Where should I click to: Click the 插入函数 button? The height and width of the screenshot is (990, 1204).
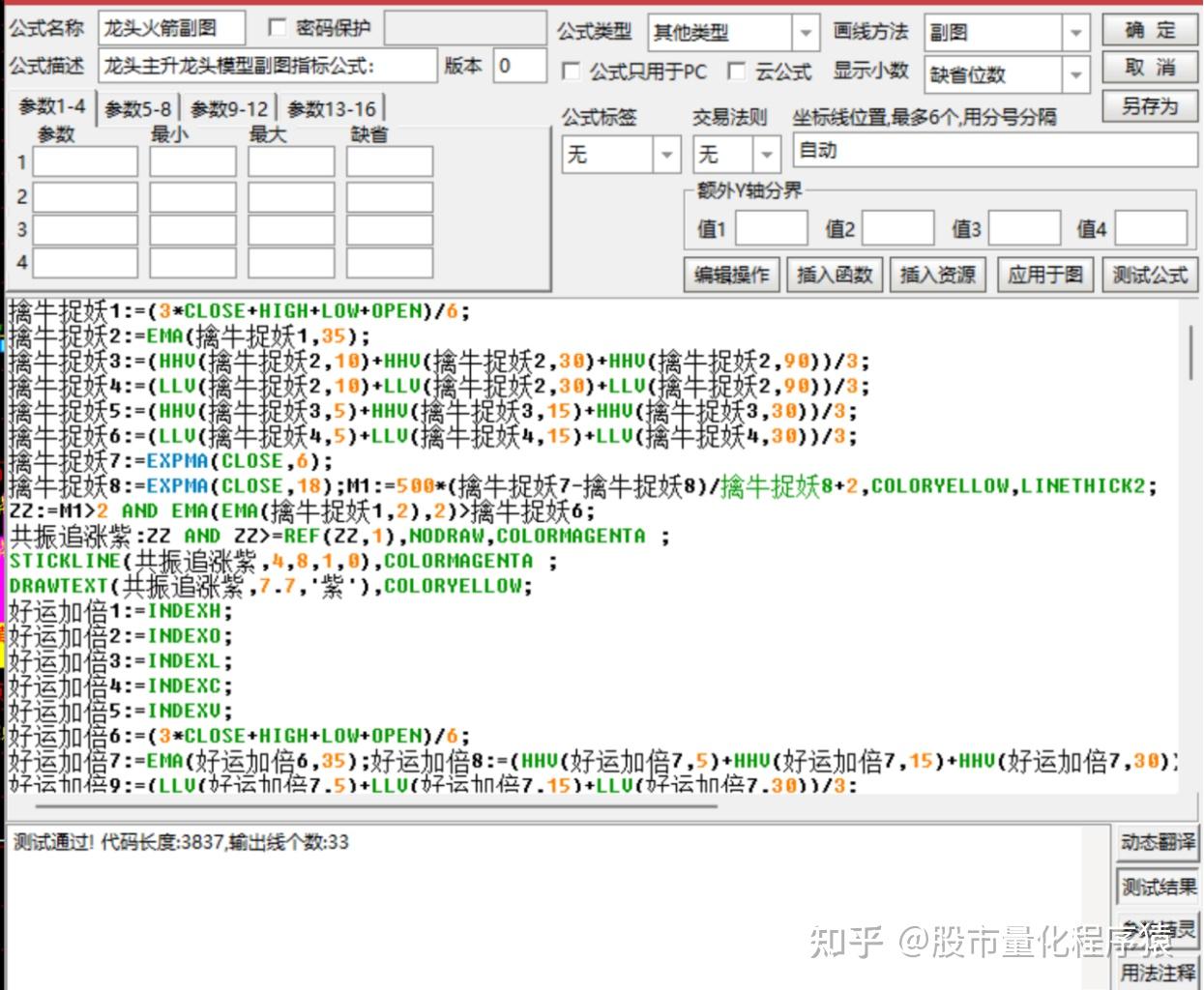(x=835, y=276)
